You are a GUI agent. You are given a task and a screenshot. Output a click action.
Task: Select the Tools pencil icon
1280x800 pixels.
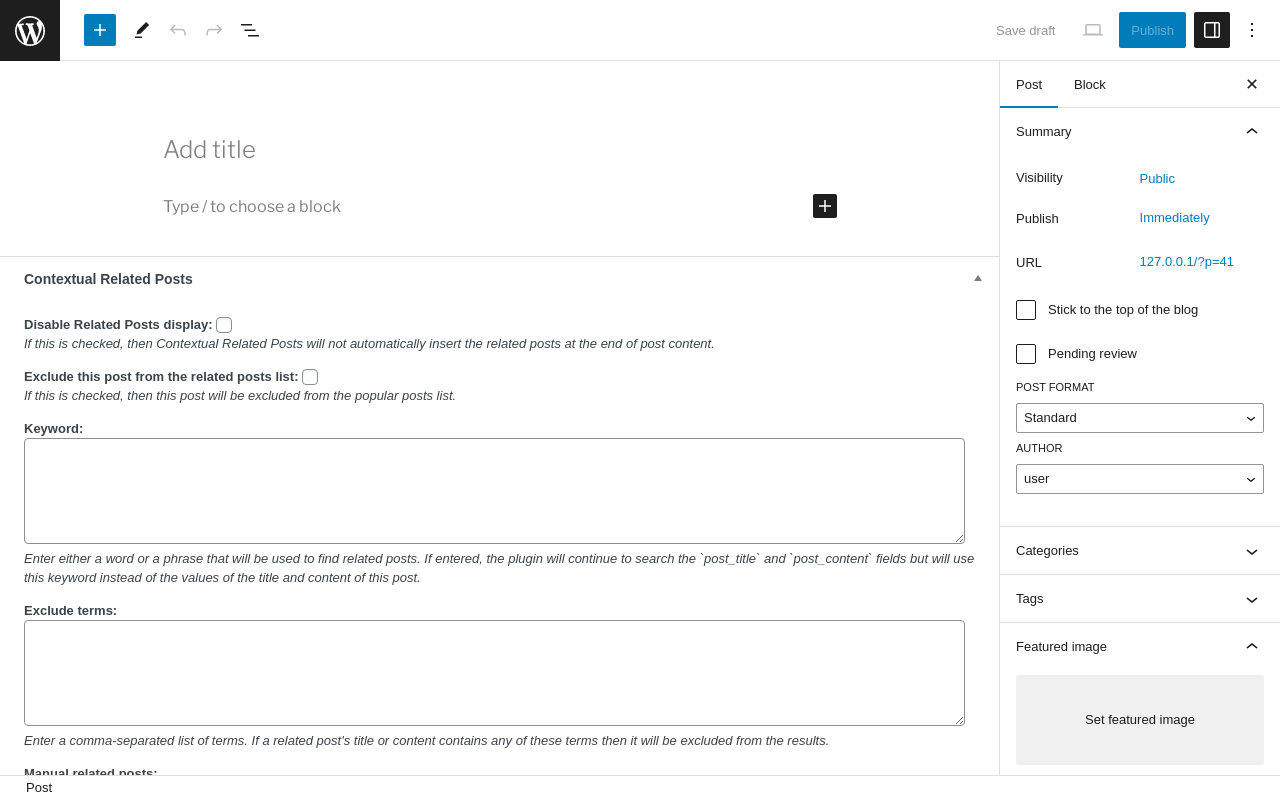tap(142, 30)
